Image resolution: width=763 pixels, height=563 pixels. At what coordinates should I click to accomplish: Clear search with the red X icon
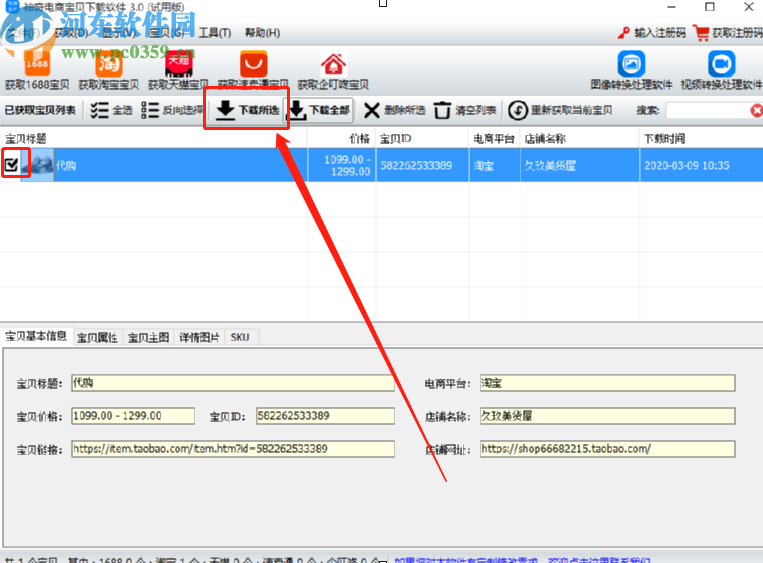(757, 110)
